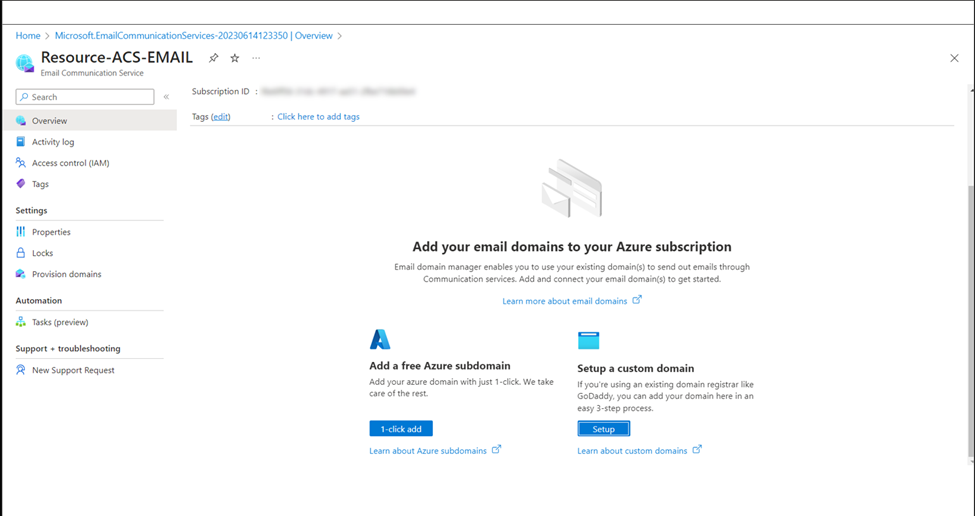Viewport: 975px width, 516px height.
Task: Click the Settings section heading
Action: pyautogui.click(x=31, y=211)
